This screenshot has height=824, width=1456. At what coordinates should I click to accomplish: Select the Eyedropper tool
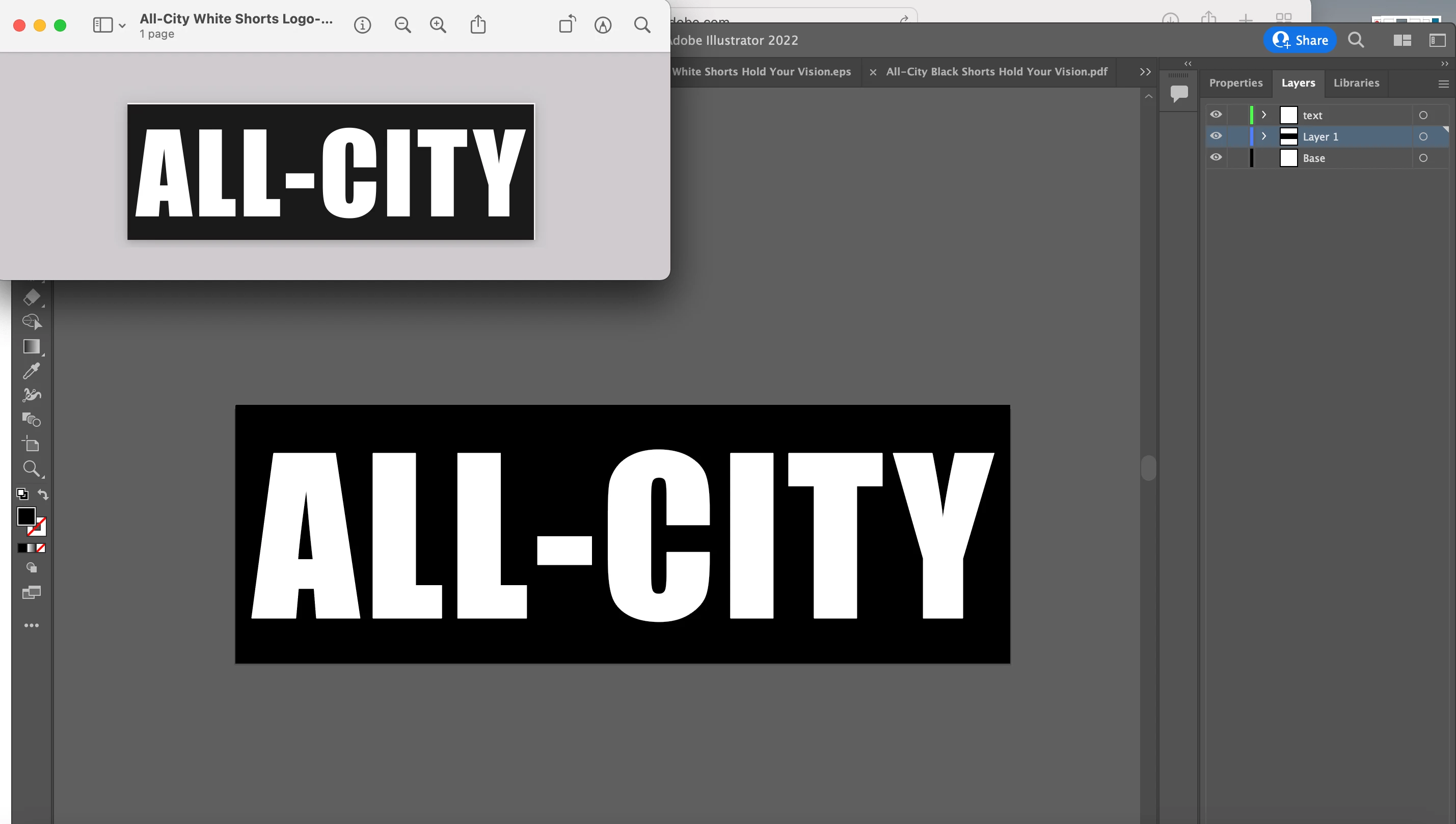click(32, 371)
